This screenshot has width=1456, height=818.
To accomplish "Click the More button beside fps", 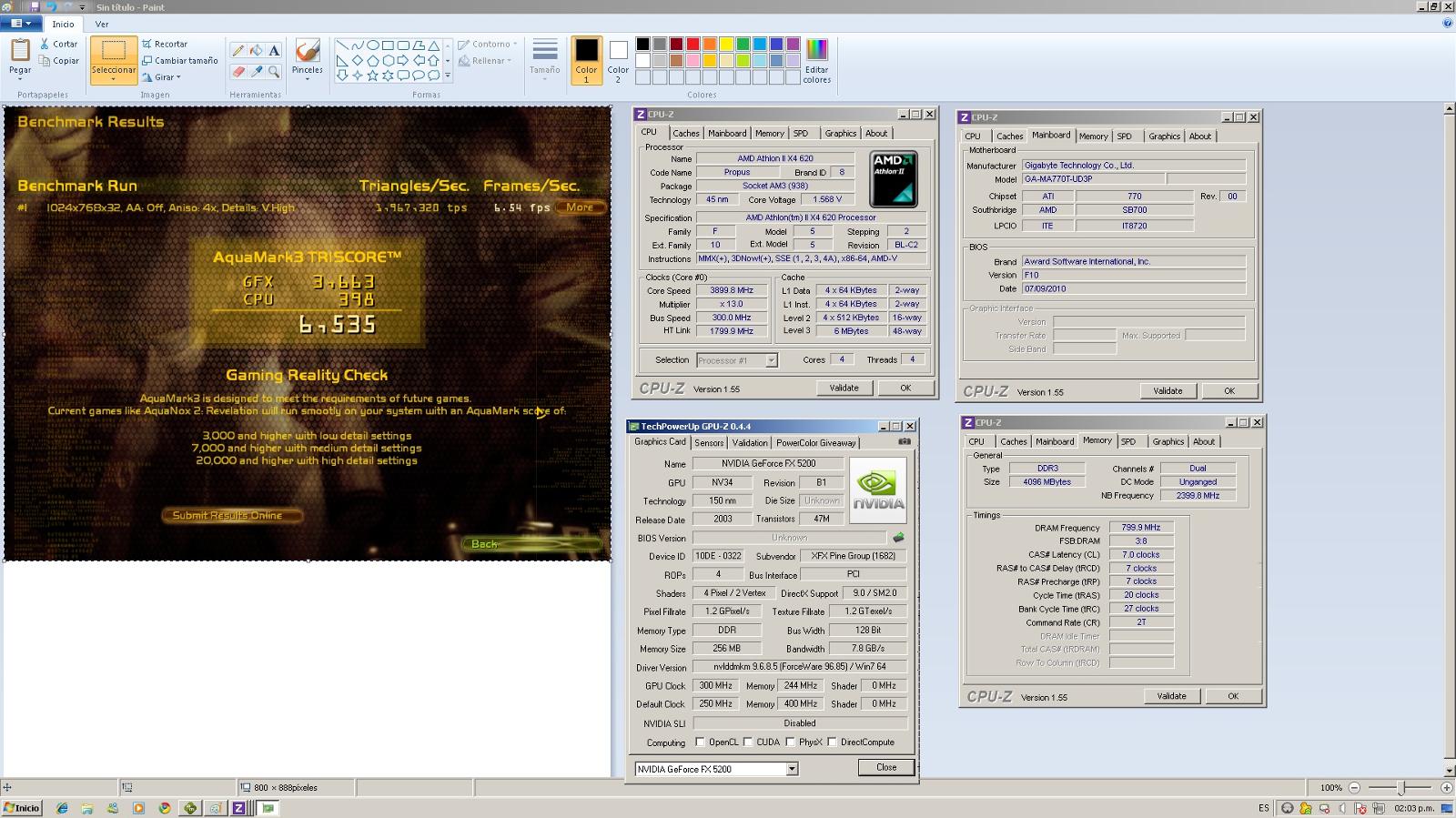I will pos(580,207).
